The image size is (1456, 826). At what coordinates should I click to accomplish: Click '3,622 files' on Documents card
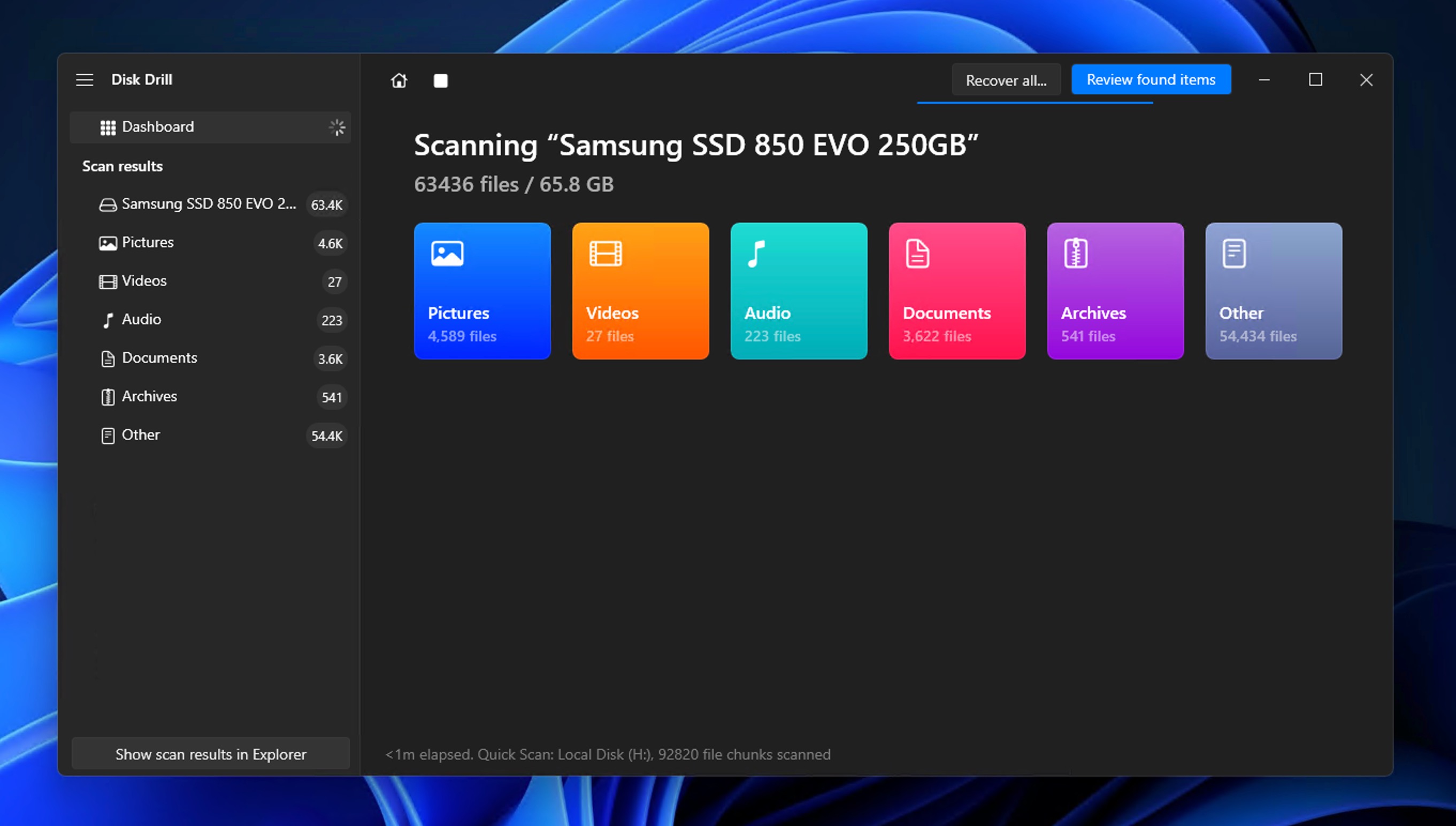click(x=937, y=336)
